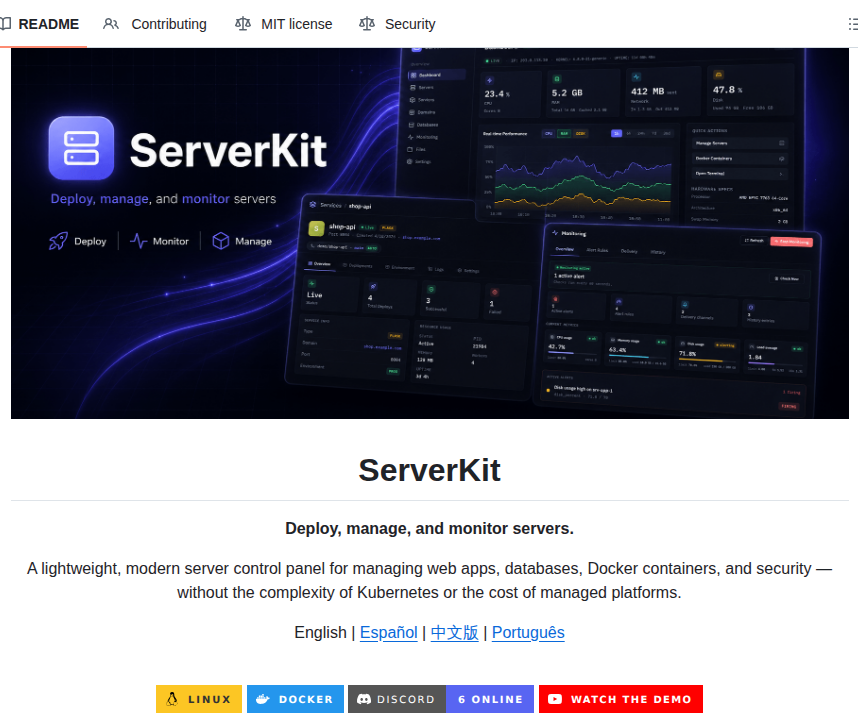The height and width of the screenshot is (720, 858).
Task: Open the 中文版 translation link
Action: click(x=454, y=632)
